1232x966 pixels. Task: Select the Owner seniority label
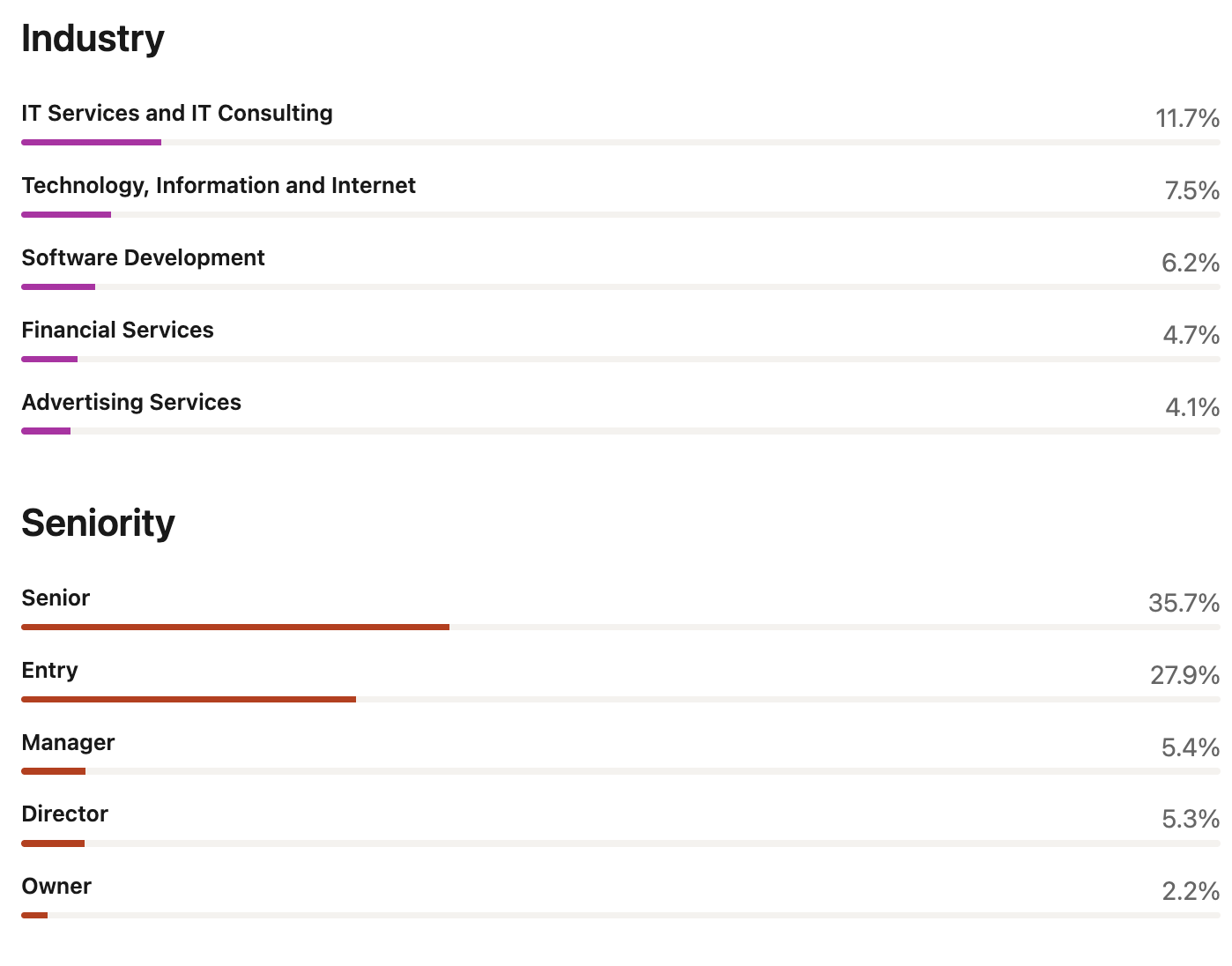pyautogui.click(x=56, y=886)
